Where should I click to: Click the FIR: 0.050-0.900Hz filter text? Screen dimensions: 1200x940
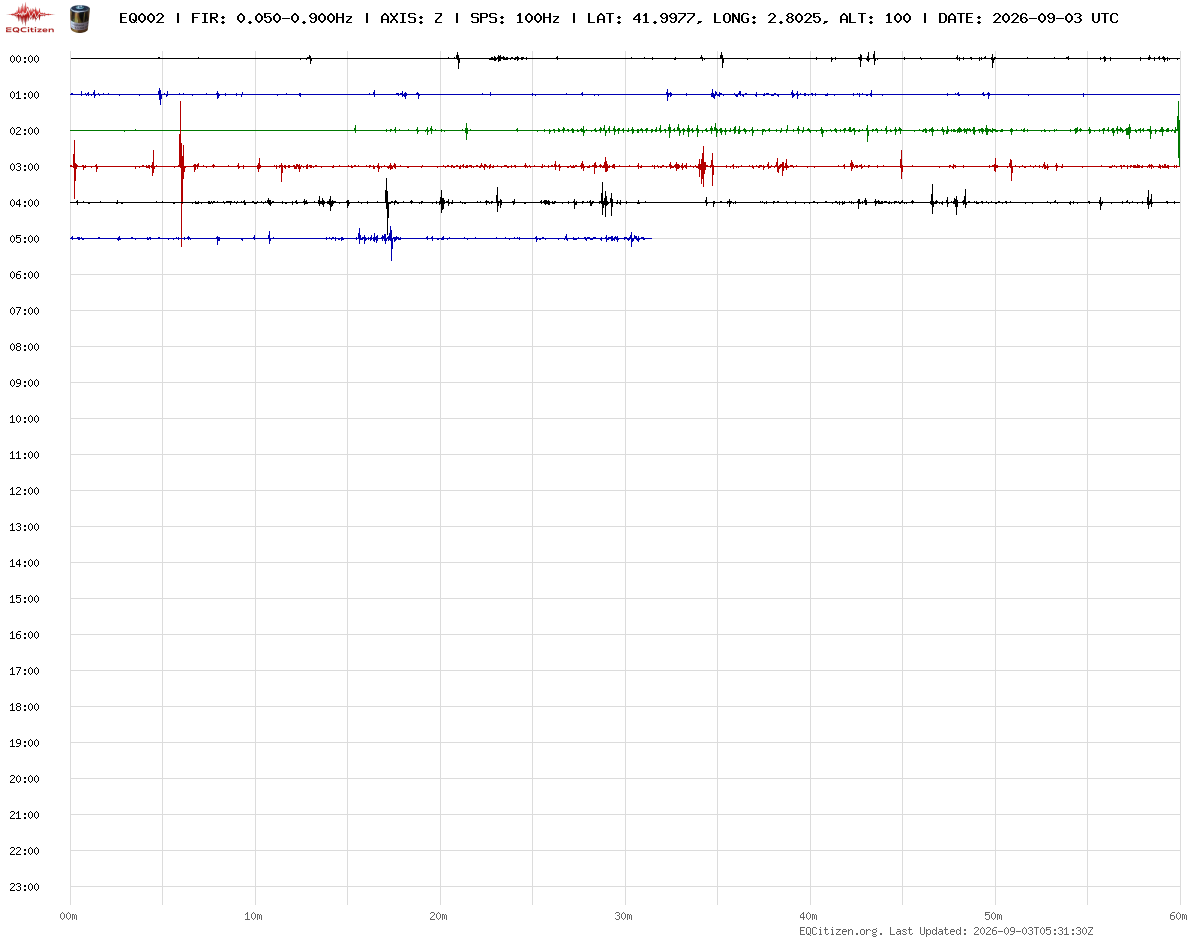pos(271,18)
